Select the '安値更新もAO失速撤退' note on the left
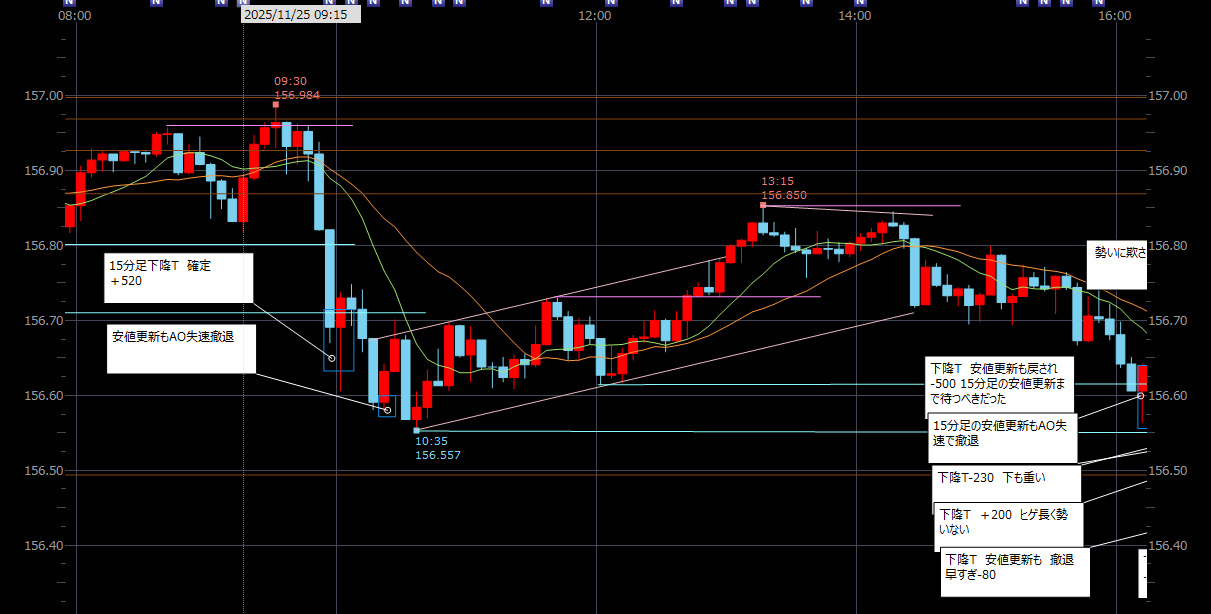This screenshot has width=1211, height=614. tap(180, 348)
